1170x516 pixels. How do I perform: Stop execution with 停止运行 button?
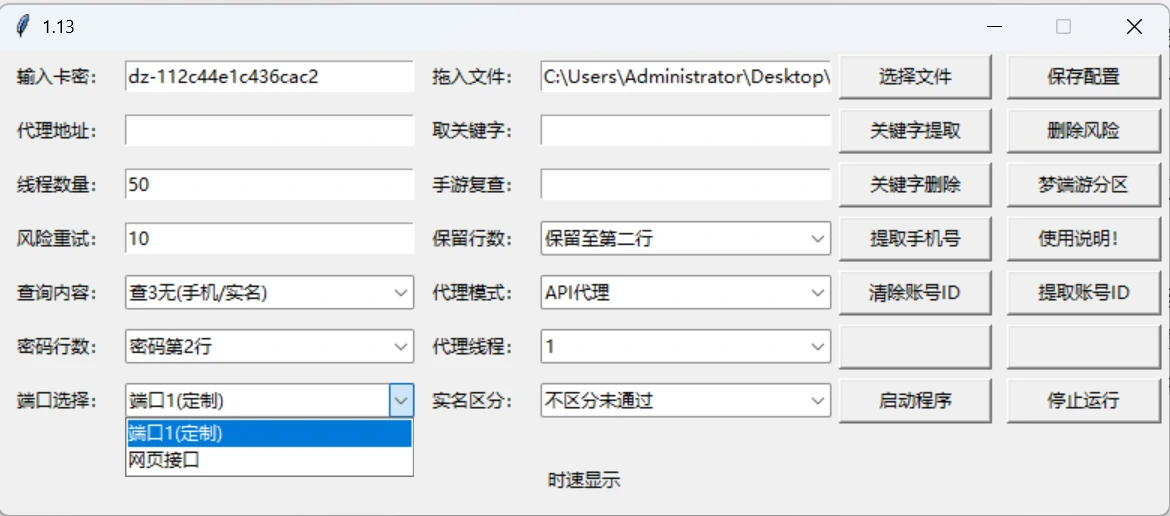click(1083, 400)
